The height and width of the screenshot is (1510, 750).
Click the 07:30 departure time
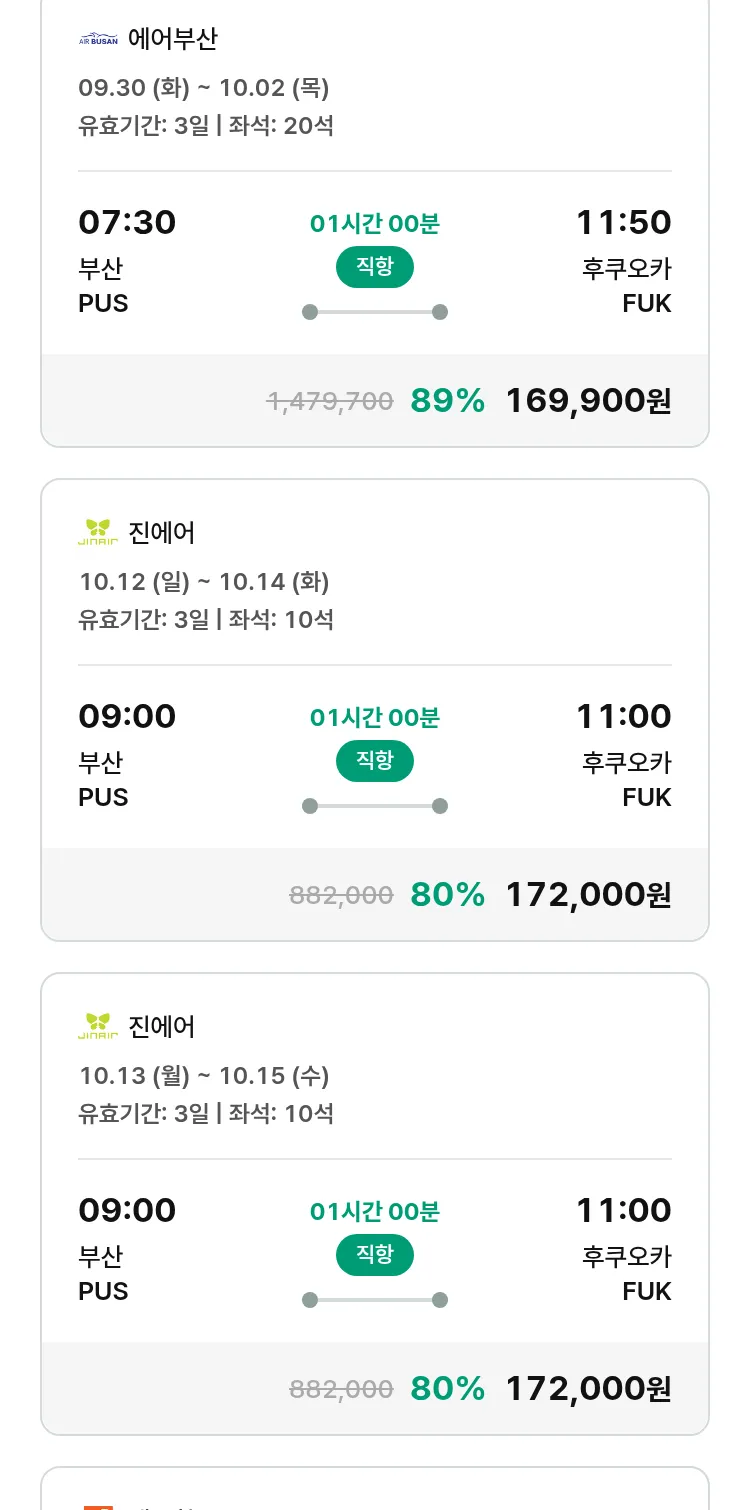pos(127,222)
